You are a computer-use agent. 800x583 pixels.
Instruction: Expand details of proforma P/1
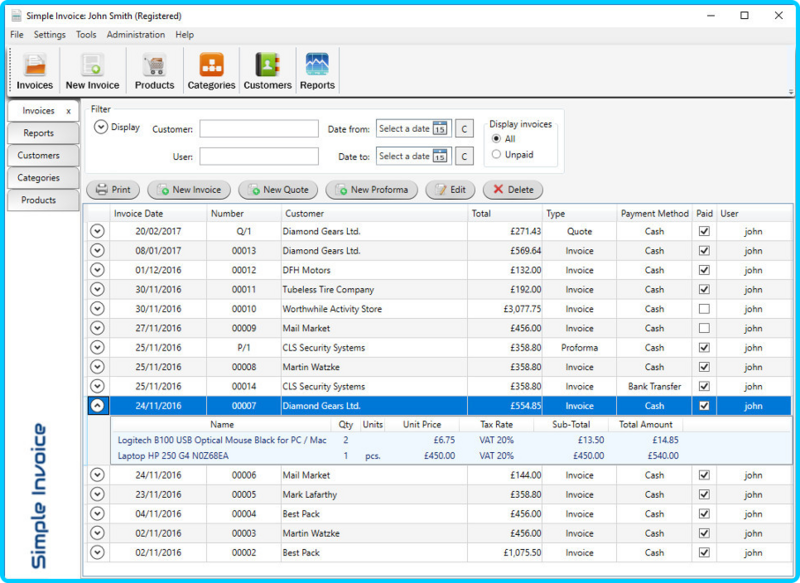97,347
